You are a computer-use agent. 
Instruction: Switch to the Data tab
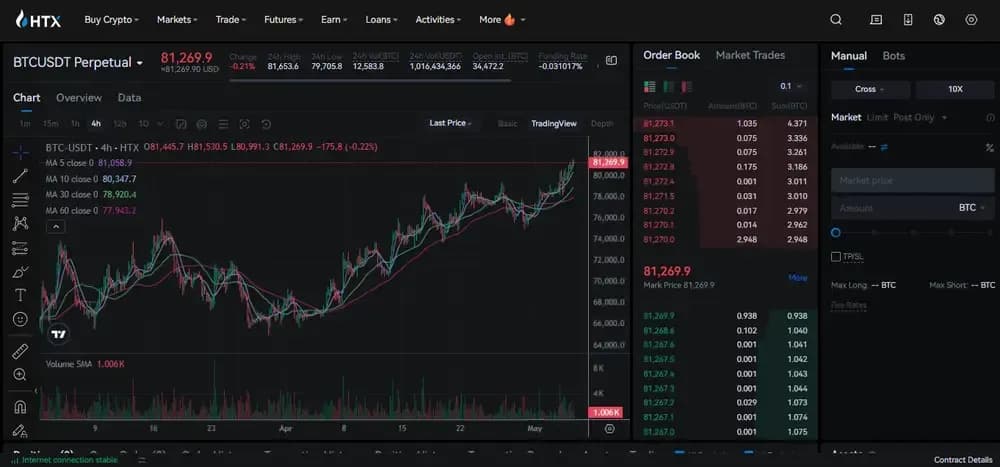click(x=129, y=98)
